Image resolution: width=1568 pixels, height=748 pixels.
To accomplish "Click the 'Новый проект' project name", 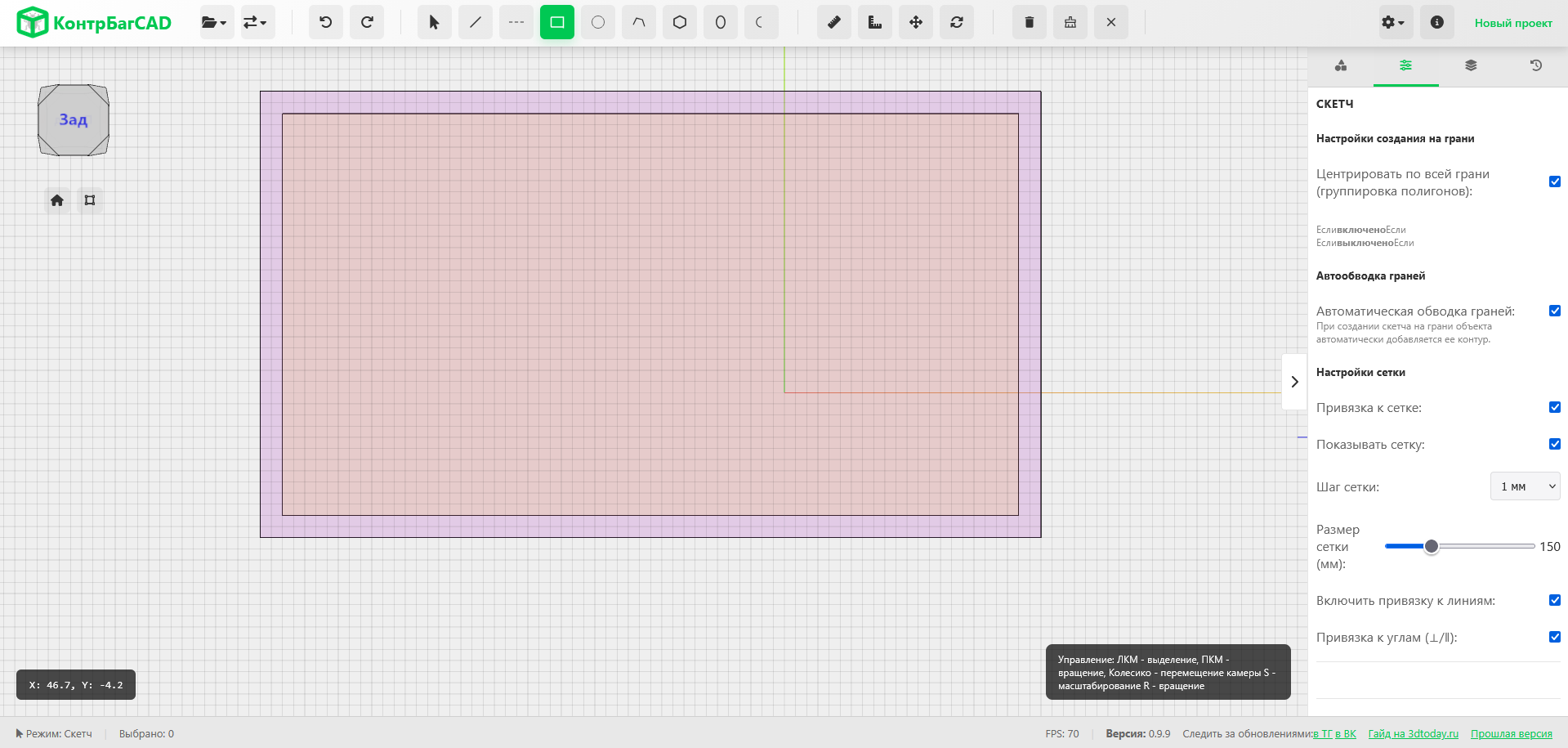I will (x=1513, y=23).
